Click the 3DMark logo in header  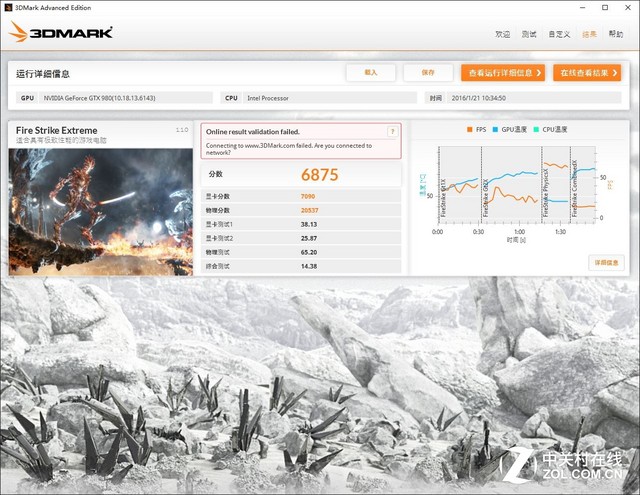tap(61, 32)
